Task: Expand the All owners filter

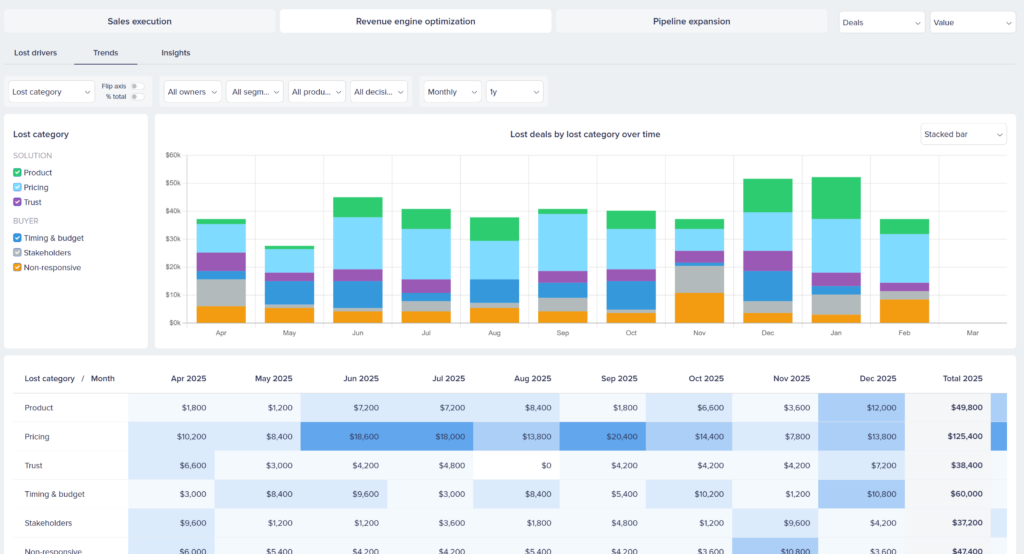Action: [193, 92]
